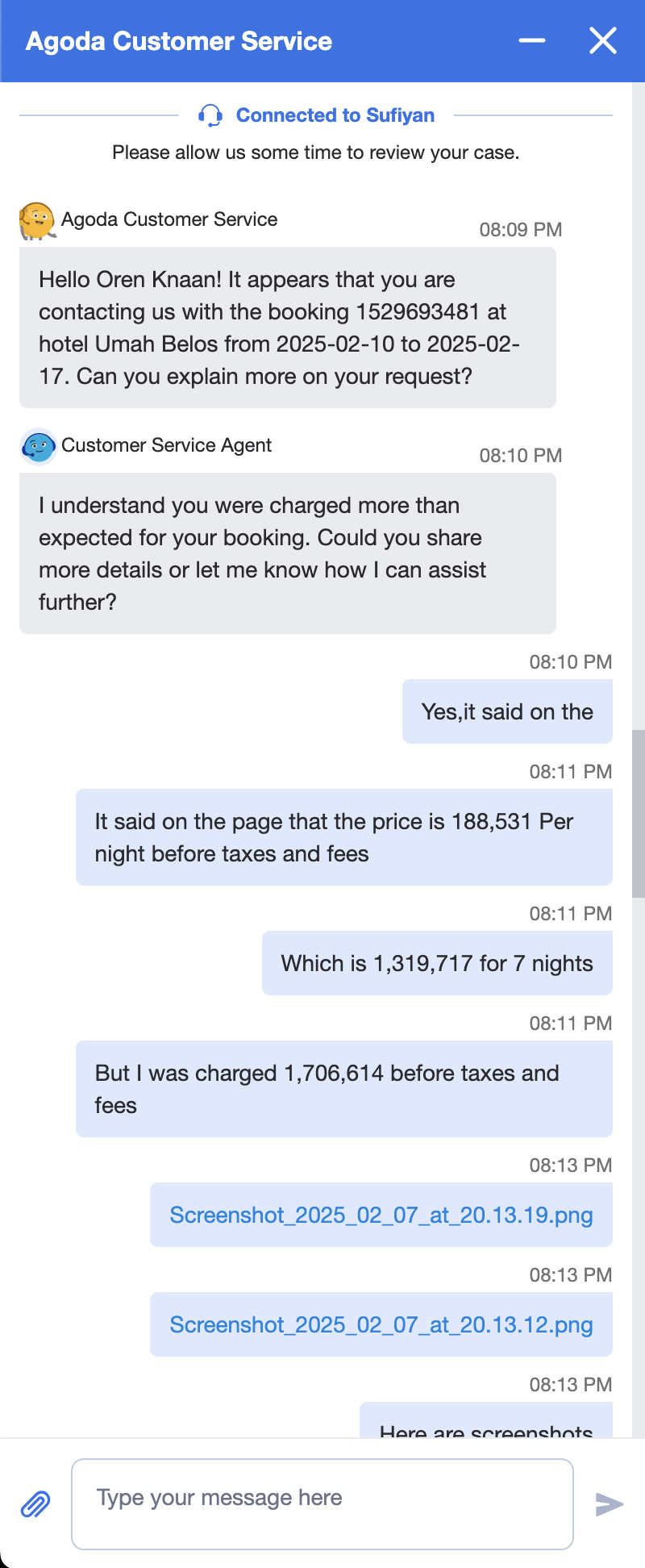The height and width of the screenshot is (1568, 645).
Task: Click the blue Customer Service Agent avatar
Action: [x=38, y=446]
